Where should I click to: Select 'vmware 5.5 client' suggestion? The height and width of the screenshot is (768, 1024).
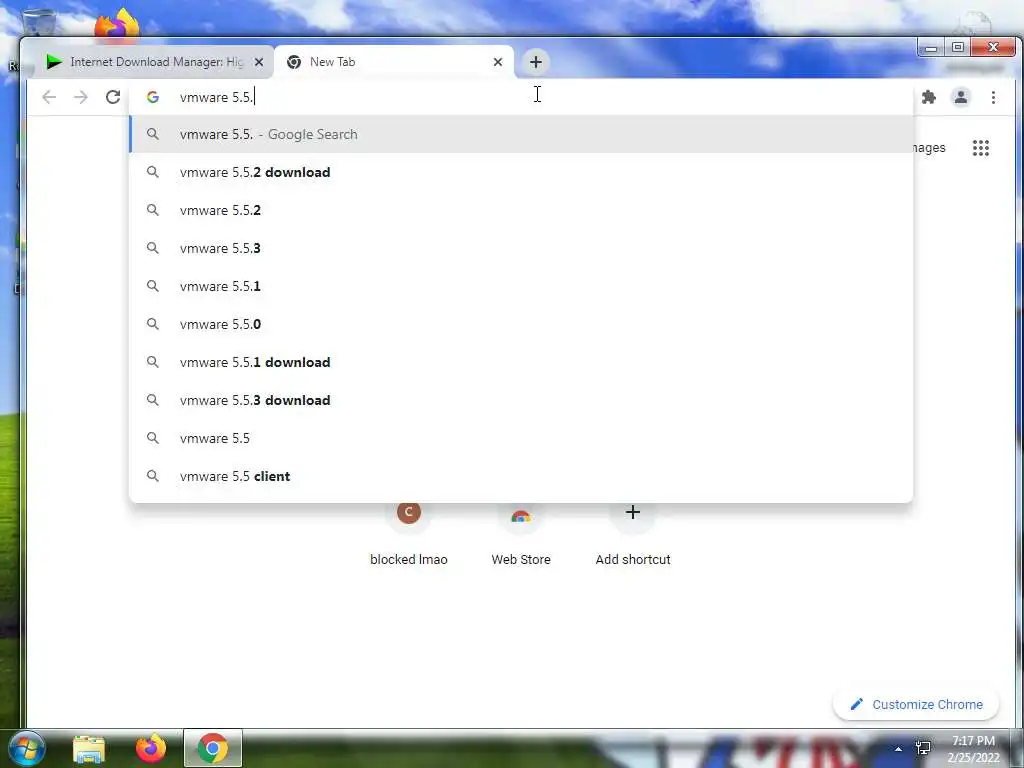point(521,476)
